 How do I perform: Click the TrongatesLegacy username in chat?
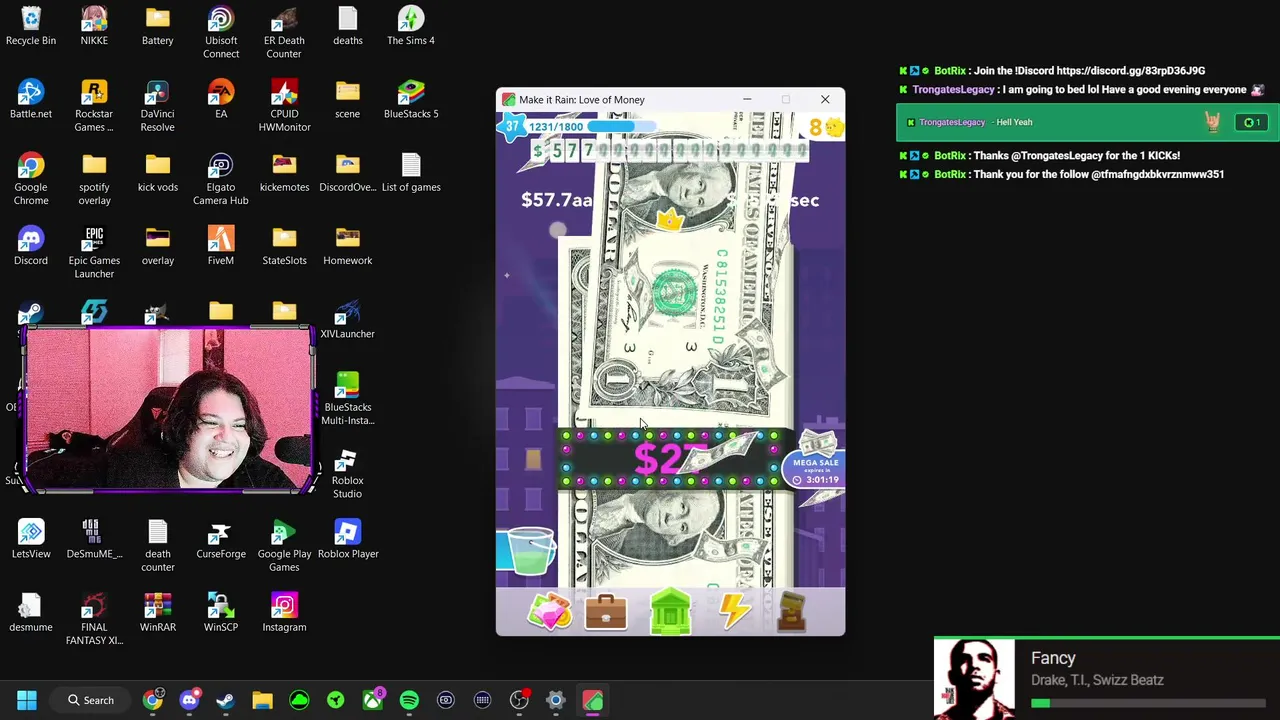pos(953,90)
